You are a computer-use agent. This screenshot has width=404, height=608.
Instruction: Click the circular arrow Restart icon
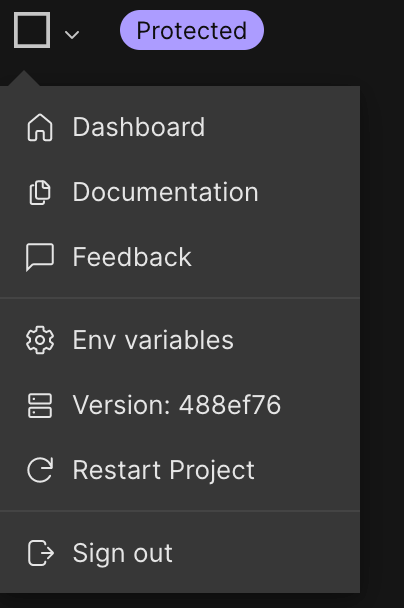(x=40, y=470)
